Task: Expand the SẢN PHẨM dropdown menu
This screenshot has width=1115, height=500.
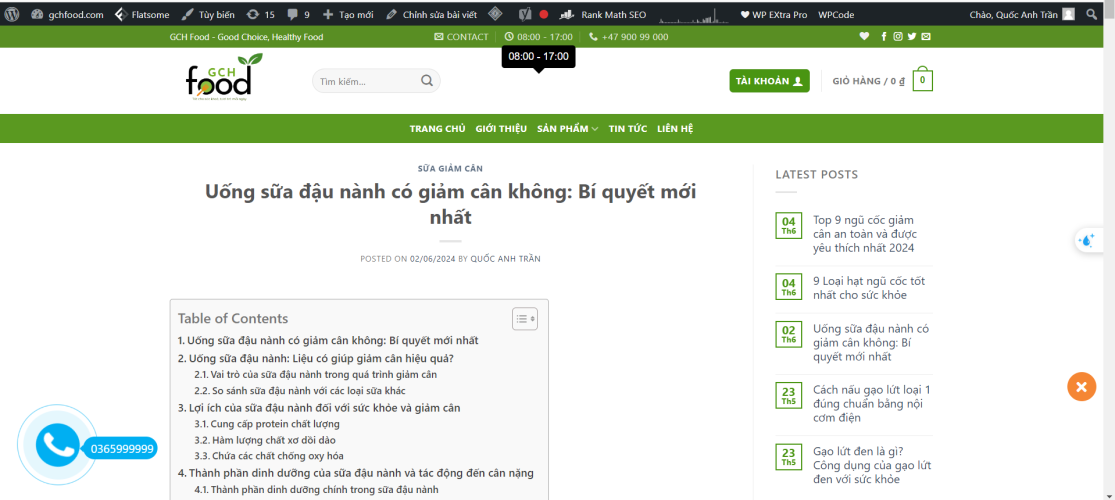Action: pos(567,129)
